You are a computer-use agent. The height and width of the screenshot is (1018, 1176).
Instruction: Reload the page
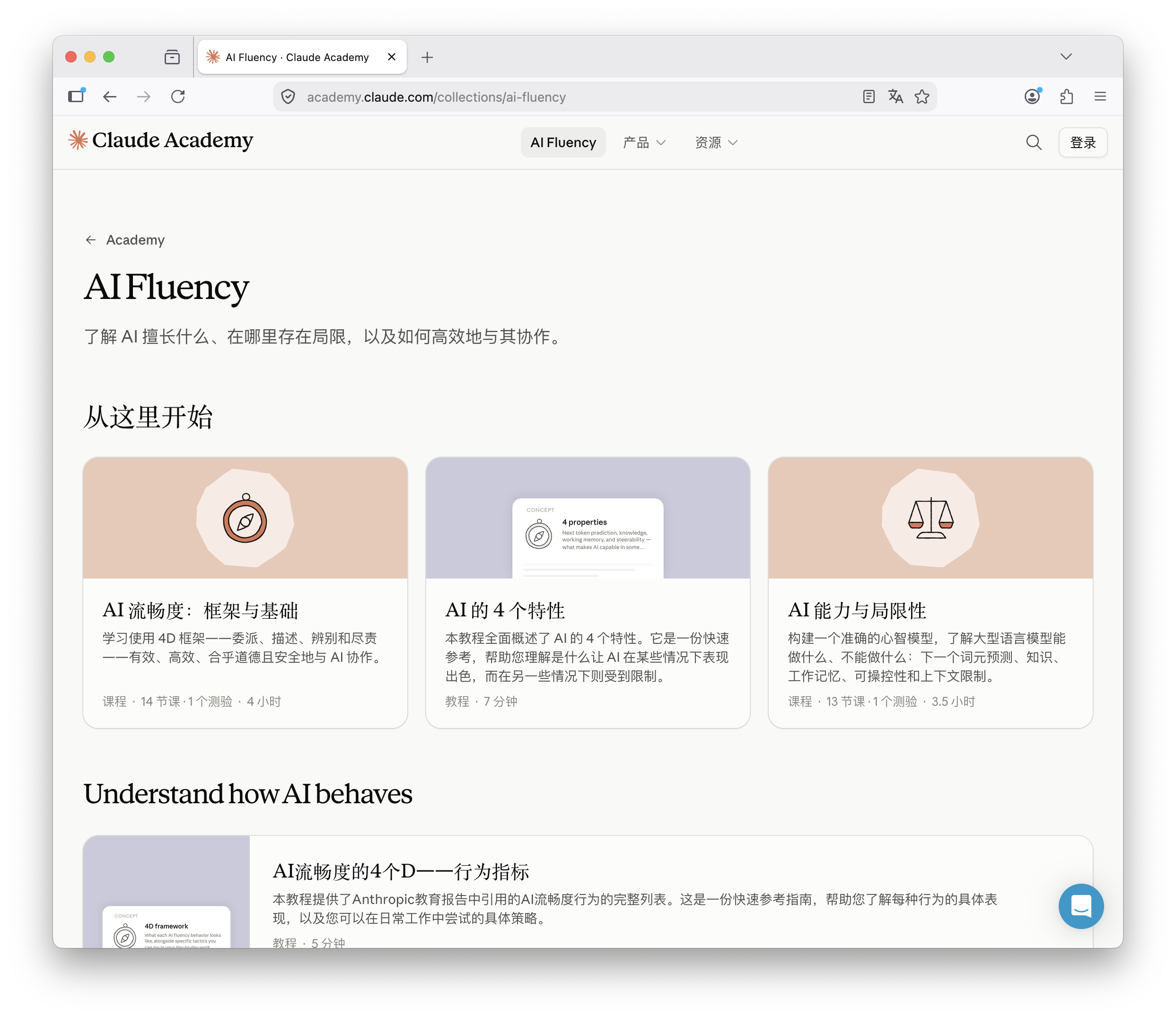point(178,97)
